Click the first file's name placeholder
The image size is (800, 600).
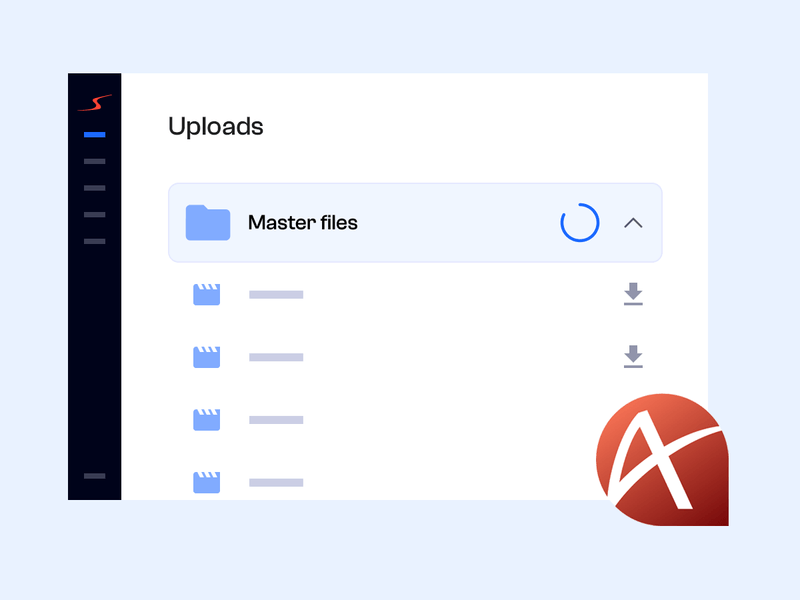276,294
